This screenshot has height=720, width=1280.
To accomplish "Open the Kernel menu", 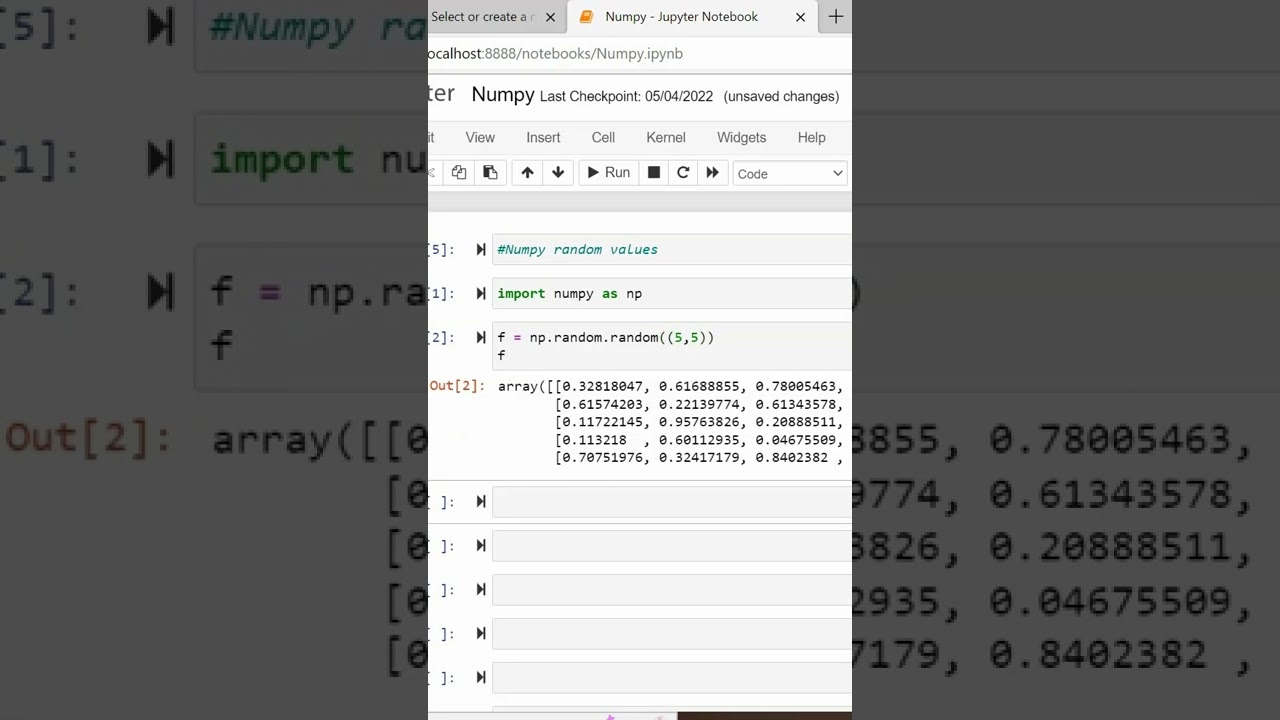I will (666, 137).
